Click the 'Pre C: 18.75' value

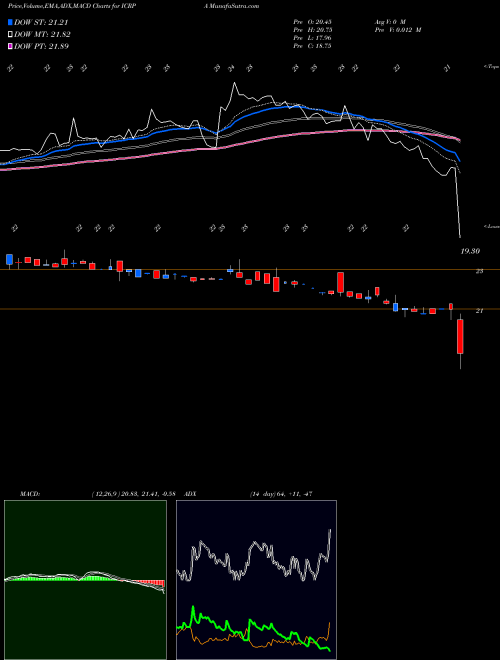click(x=312, y=46)
